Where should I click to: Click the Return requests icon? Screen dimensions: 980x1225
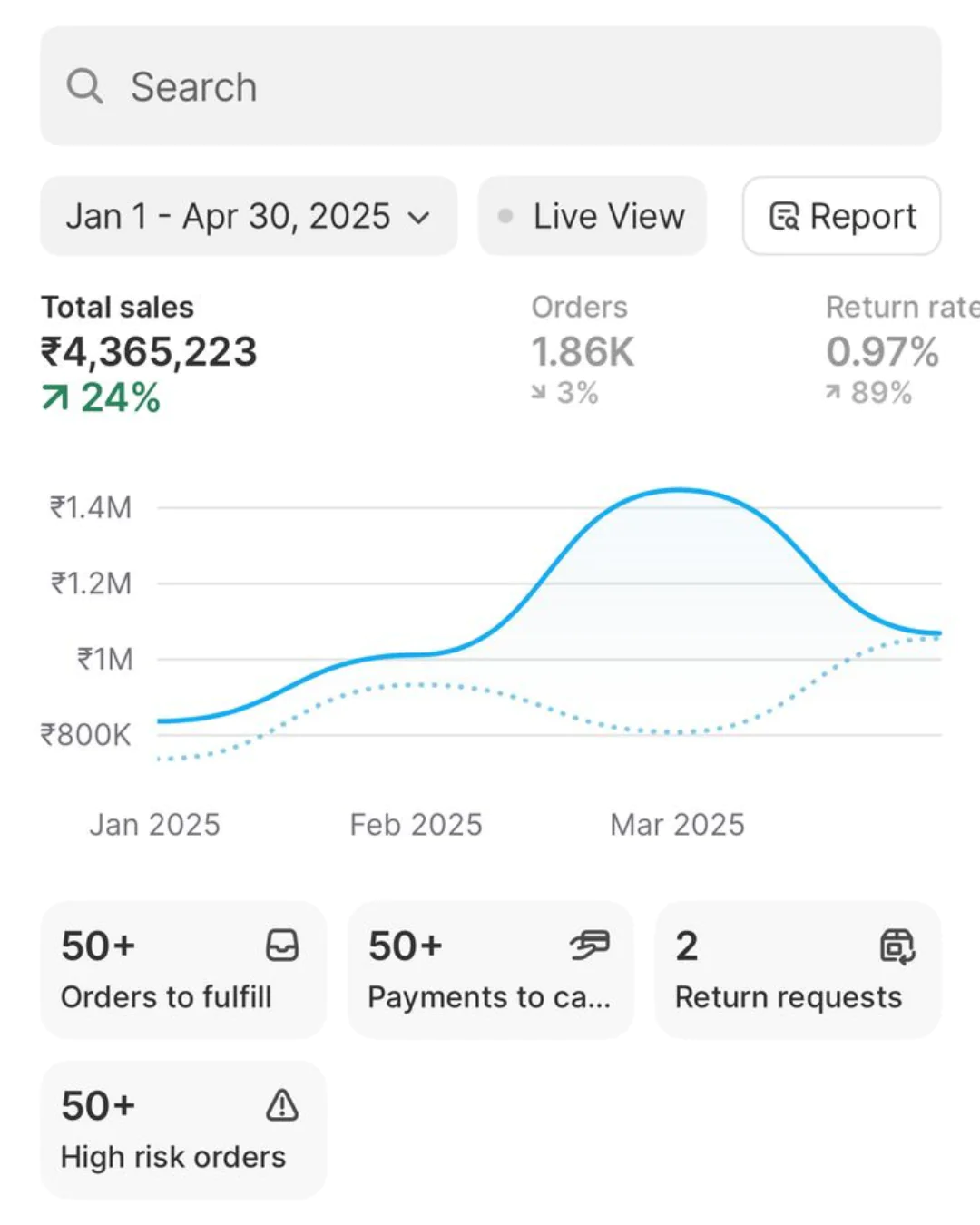897,946
